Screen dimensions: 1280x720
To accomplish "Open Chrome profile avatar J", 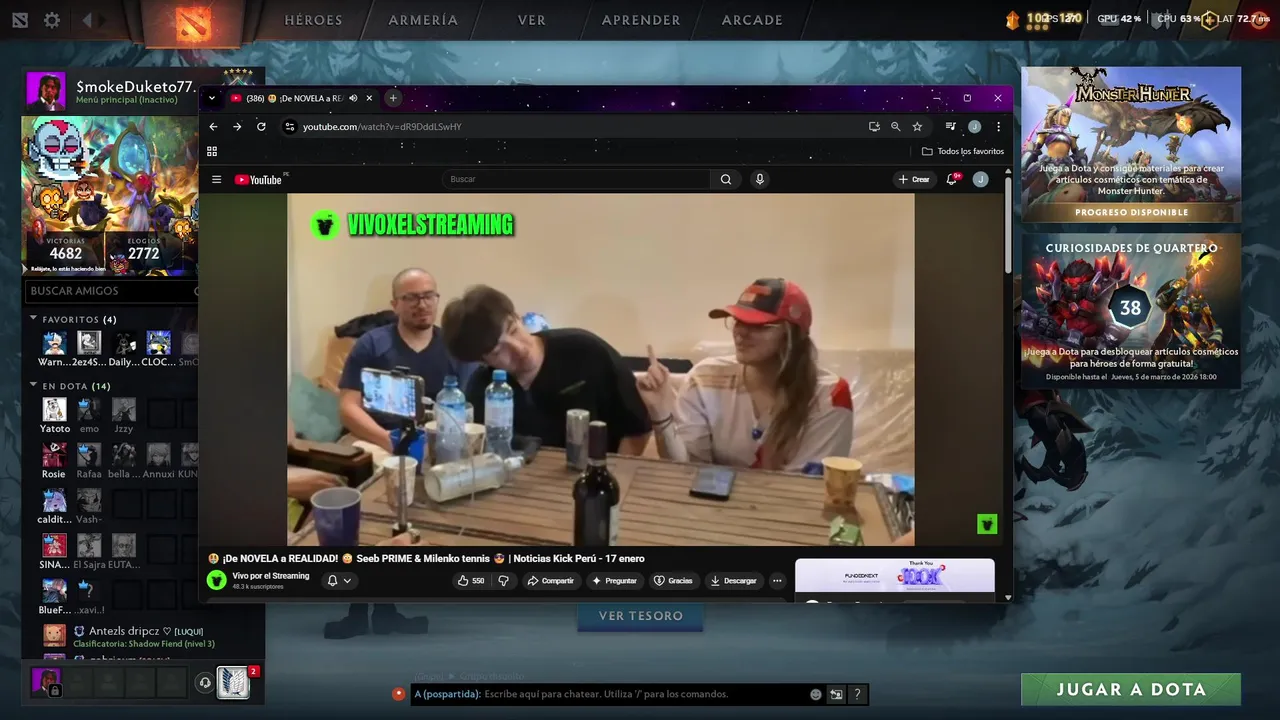I will (x=974, y=127).
